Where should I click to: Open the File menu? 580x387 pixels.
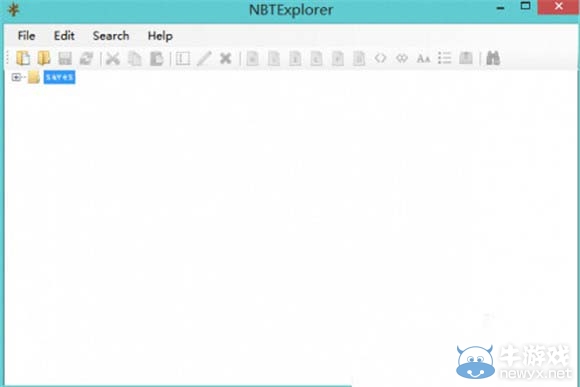click(x=26, y=36)
